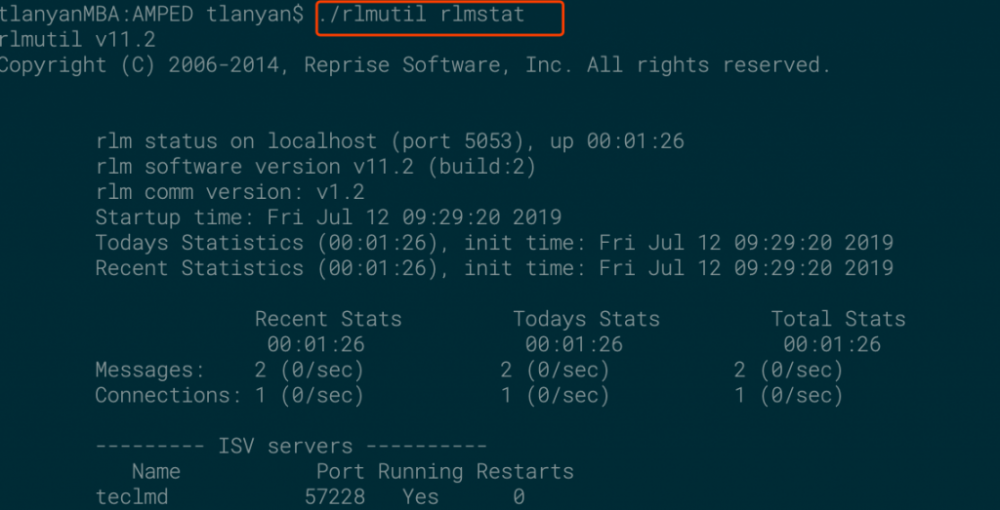Click the Total Stats column header

click(x=838, y=319)
